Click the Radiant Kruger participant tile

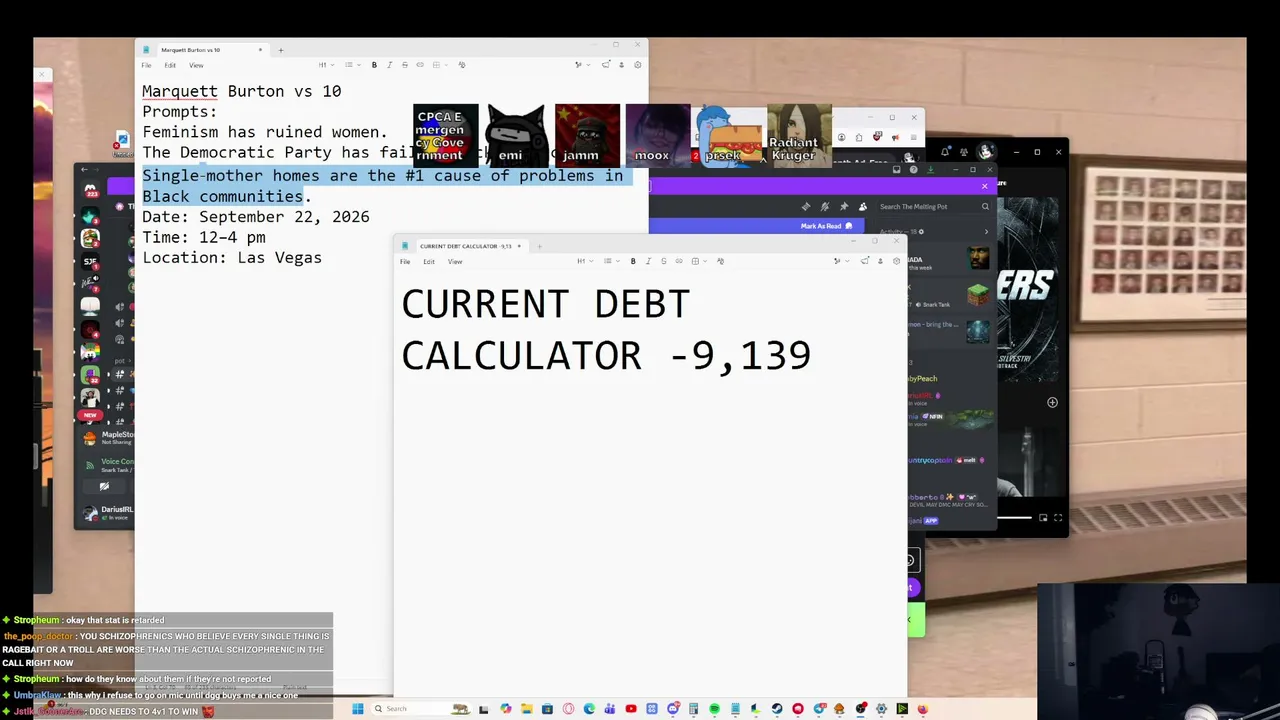point(799,135)
